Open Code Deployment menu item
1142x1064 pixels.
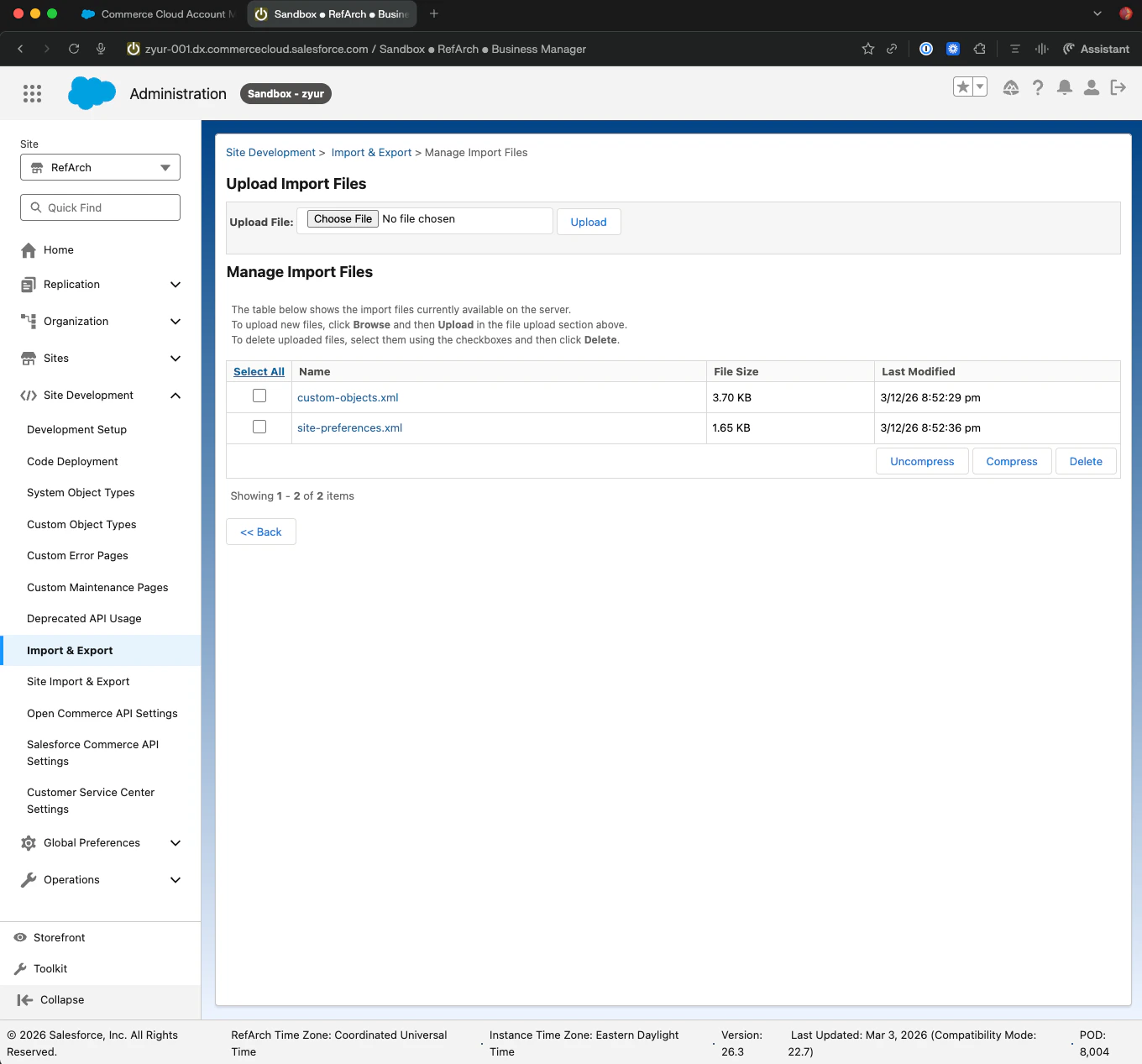click(72, 461)
